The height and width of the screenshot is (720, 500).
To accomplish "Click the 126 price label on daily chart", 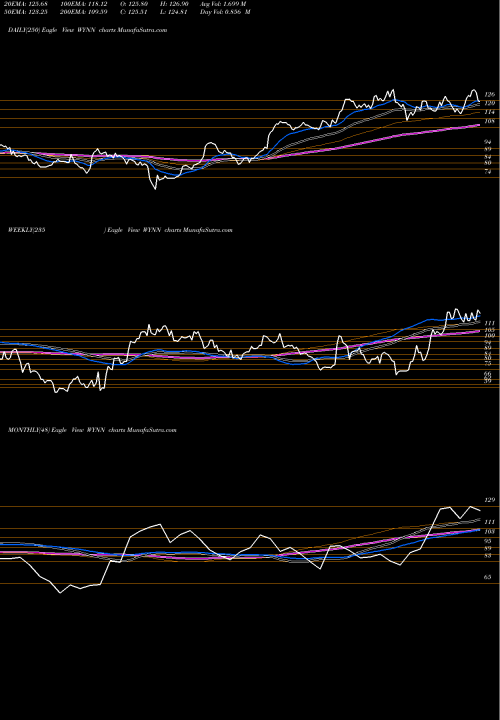I will [490, 94].
